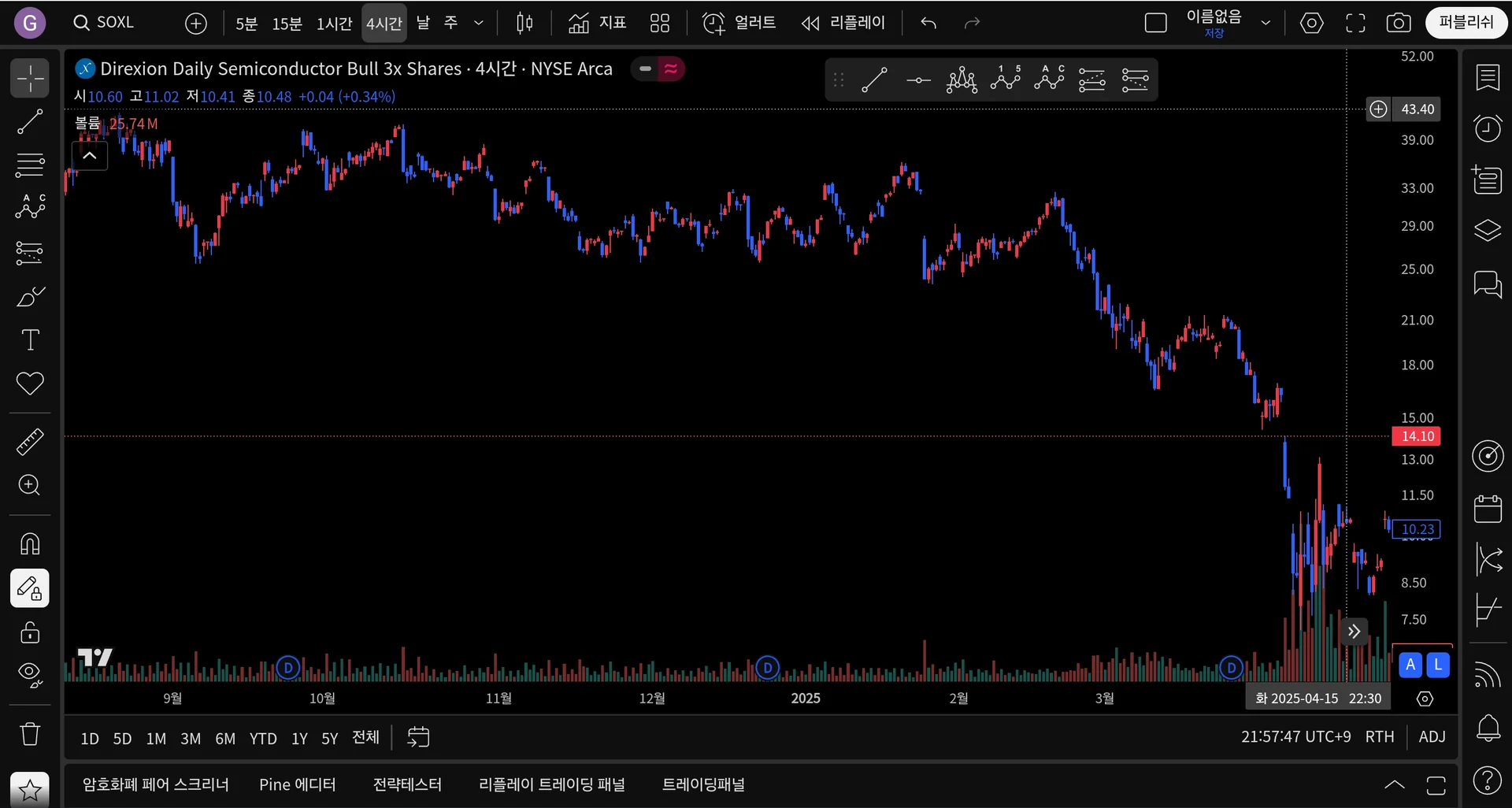This screenshot has height=808, width=1512.
Task: Toggle stay-in-drawing-mode pencil lock
Action: [x=30, y=588]
